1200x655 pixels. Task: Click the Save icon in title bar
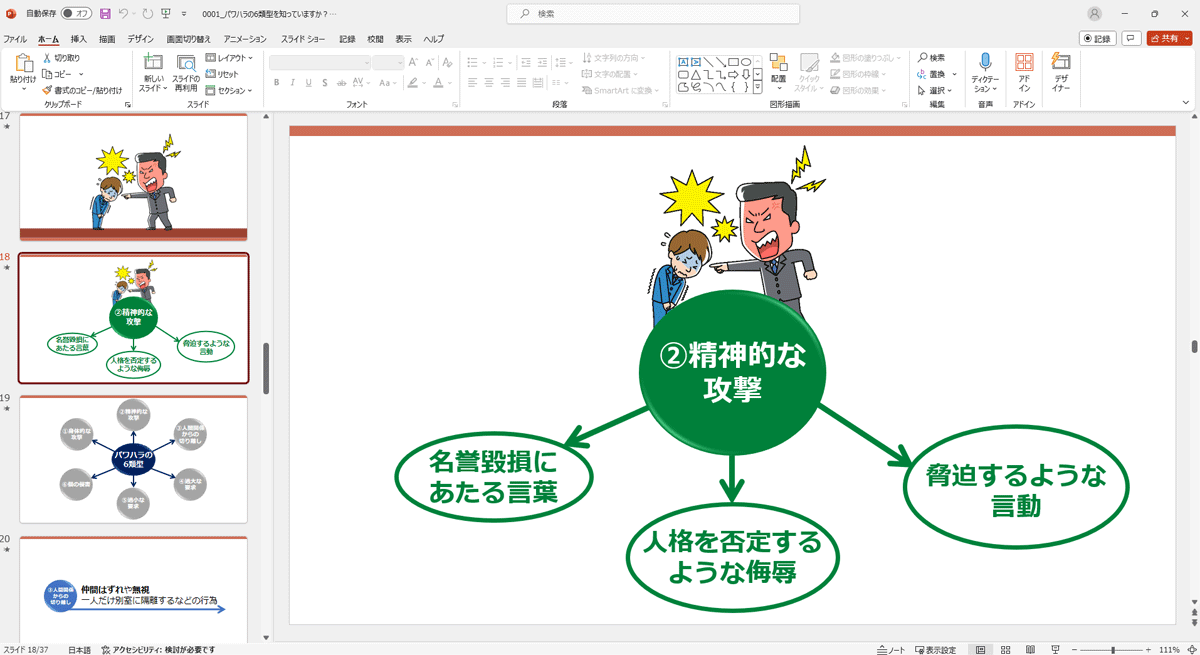pyautogui.click(x=105, y=14)
